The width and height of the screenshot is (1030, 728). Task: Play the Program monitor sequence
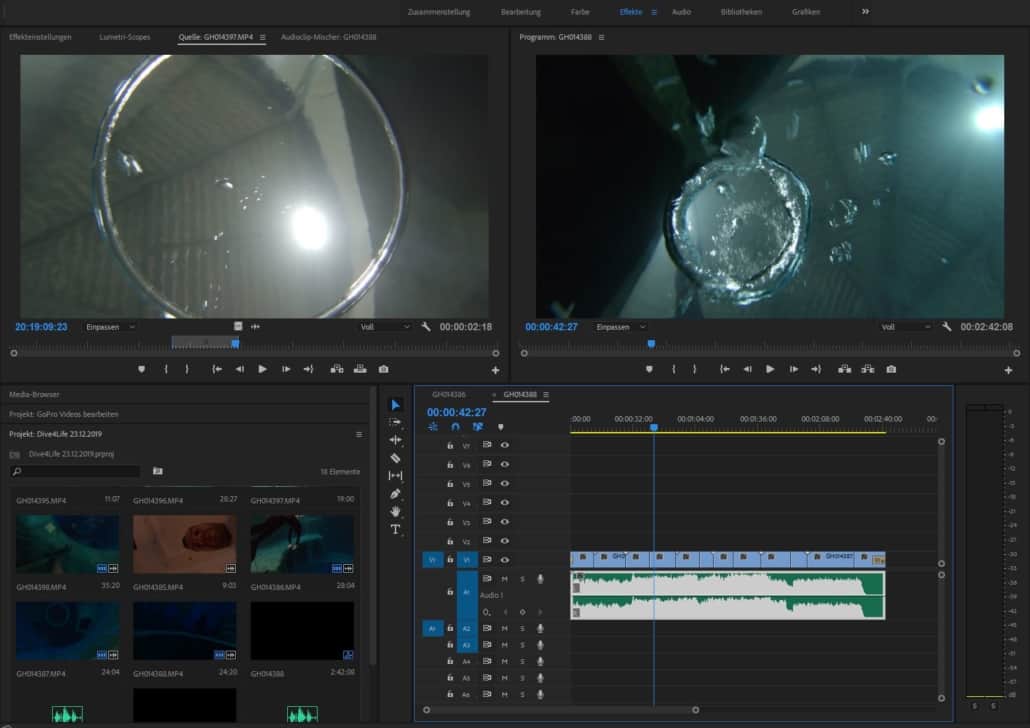tap(770, 369)
